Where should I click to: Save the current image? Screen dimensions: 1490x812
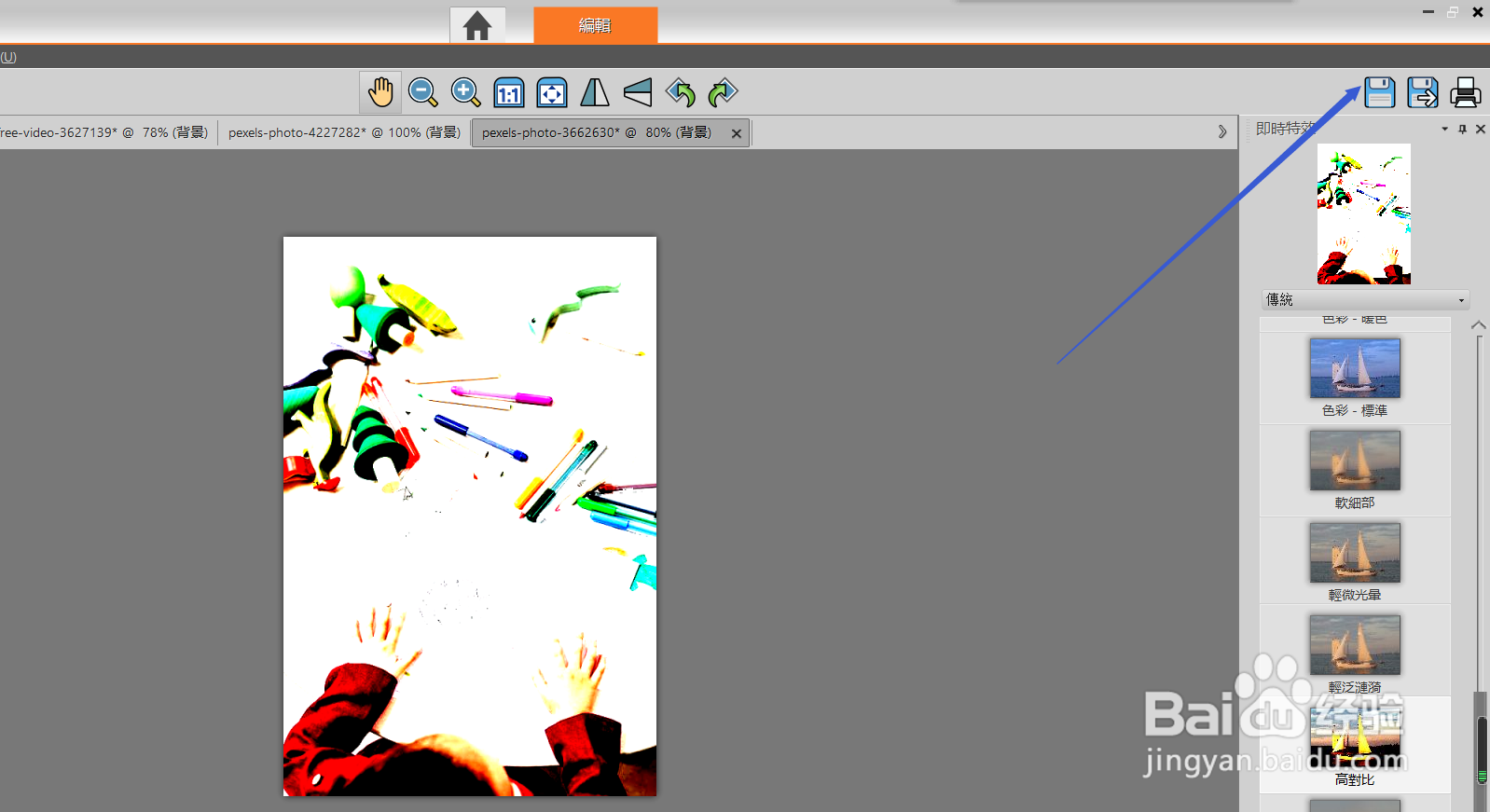1380,92
